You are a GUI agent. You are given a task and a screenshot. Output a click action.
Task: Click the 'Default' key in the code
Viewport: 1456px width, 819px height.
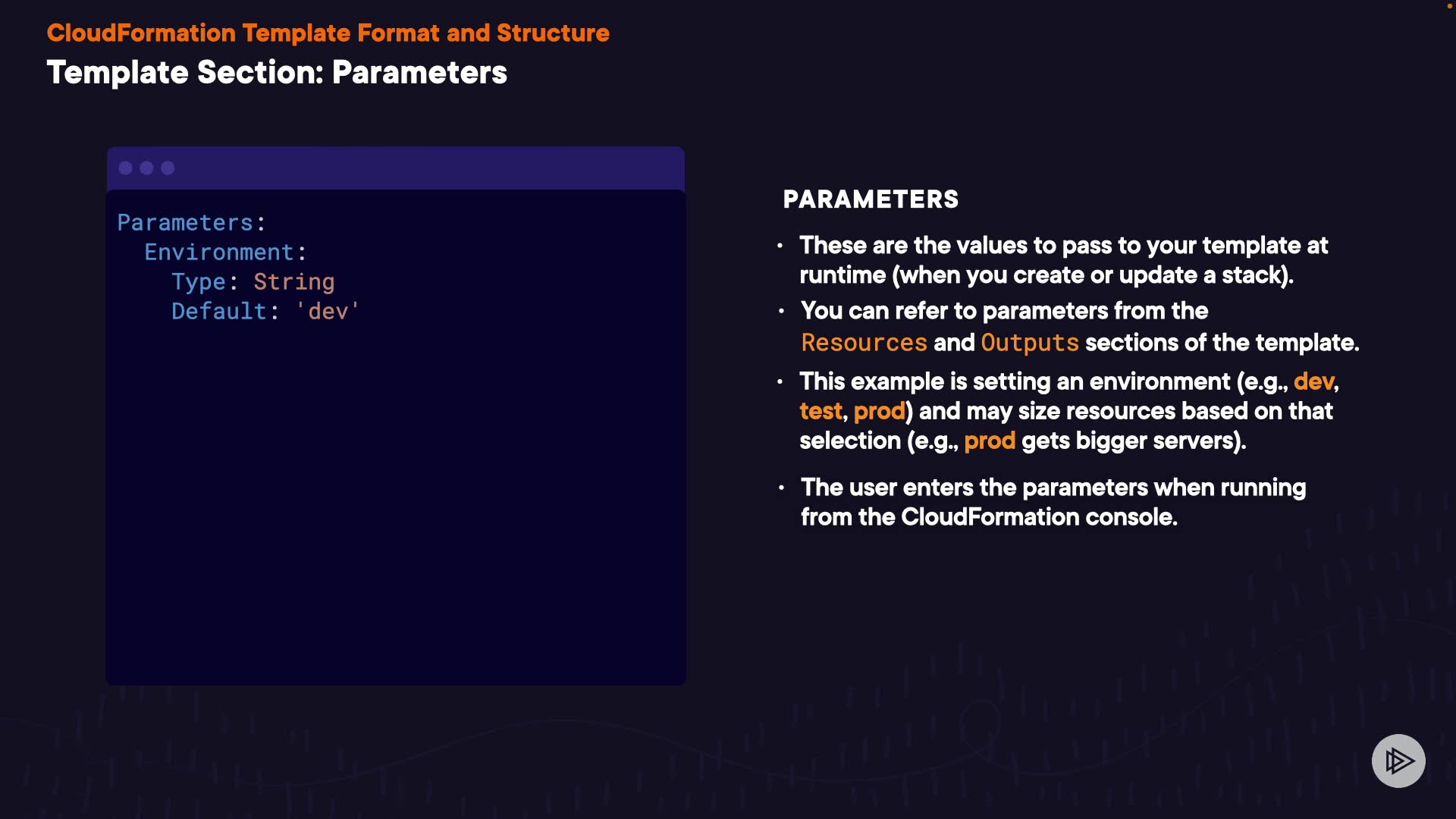click(219, 311)
